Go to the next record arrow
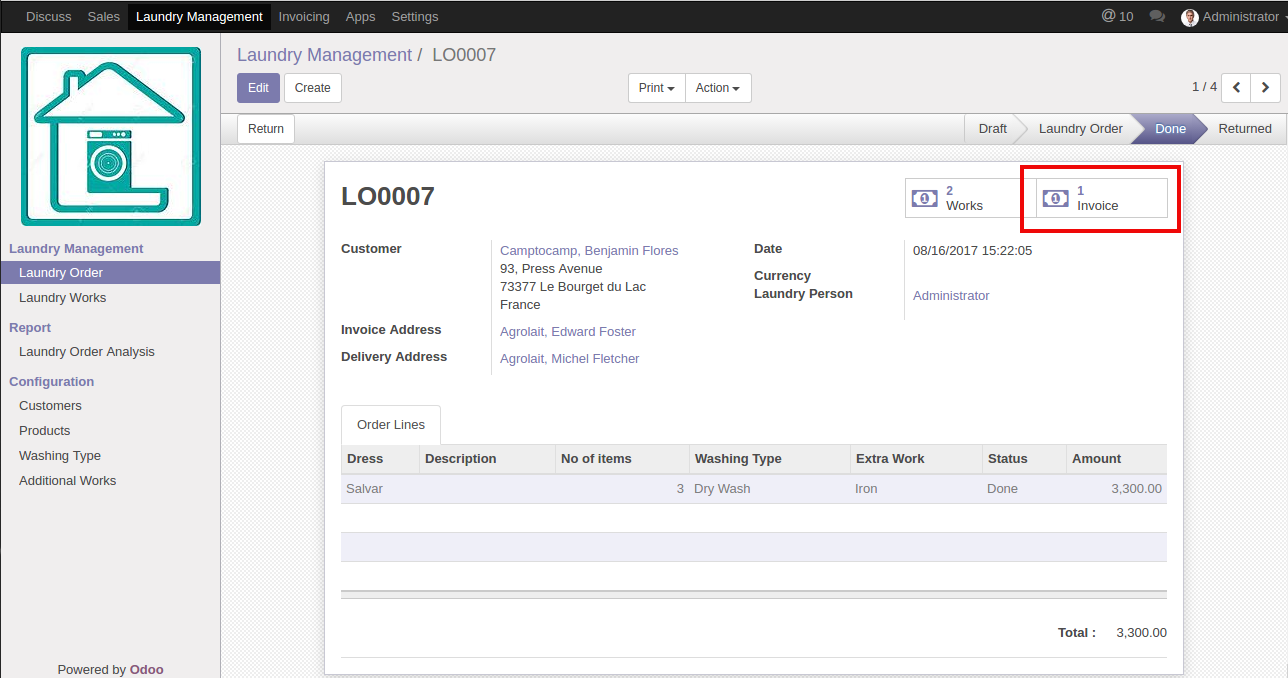The height and width of the screenshot is (678, 1288). [1266, 88]
